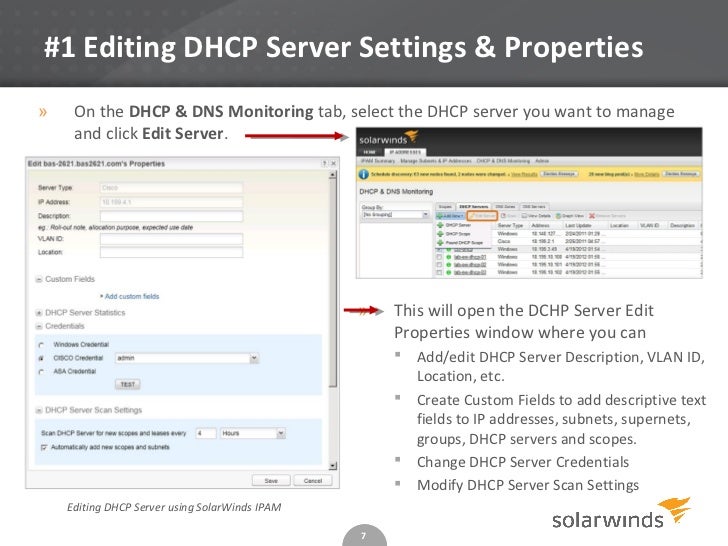Click green status dot of lab-ew-dhcp-01 row
This screenshot has width=728, height=546.
point(448,257)
